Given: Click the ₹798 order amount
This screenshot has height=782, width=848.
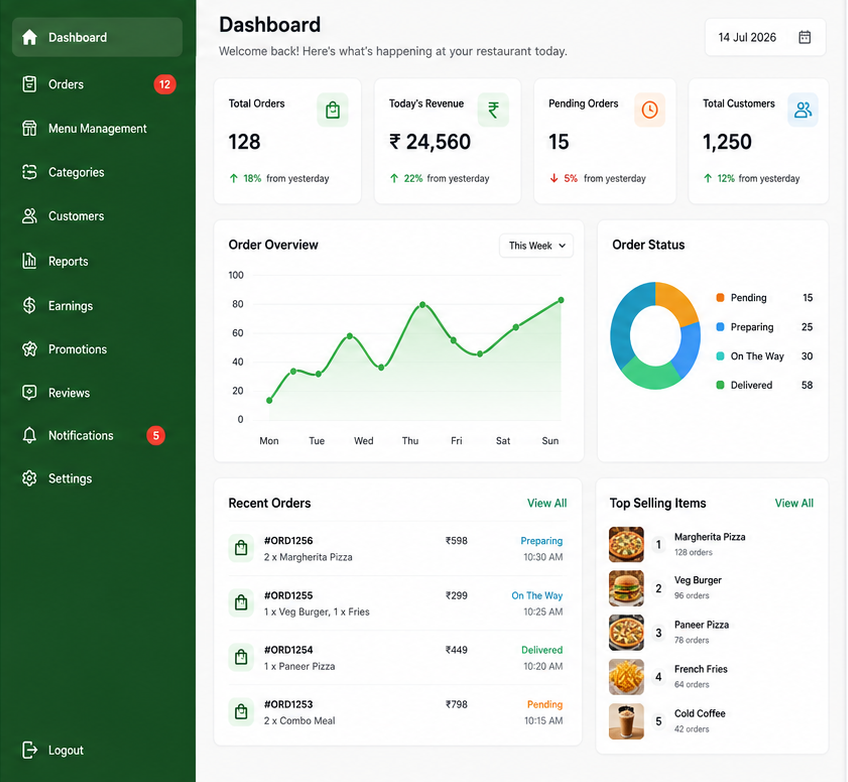Looking at the screenshot, I should click(456, 705).
